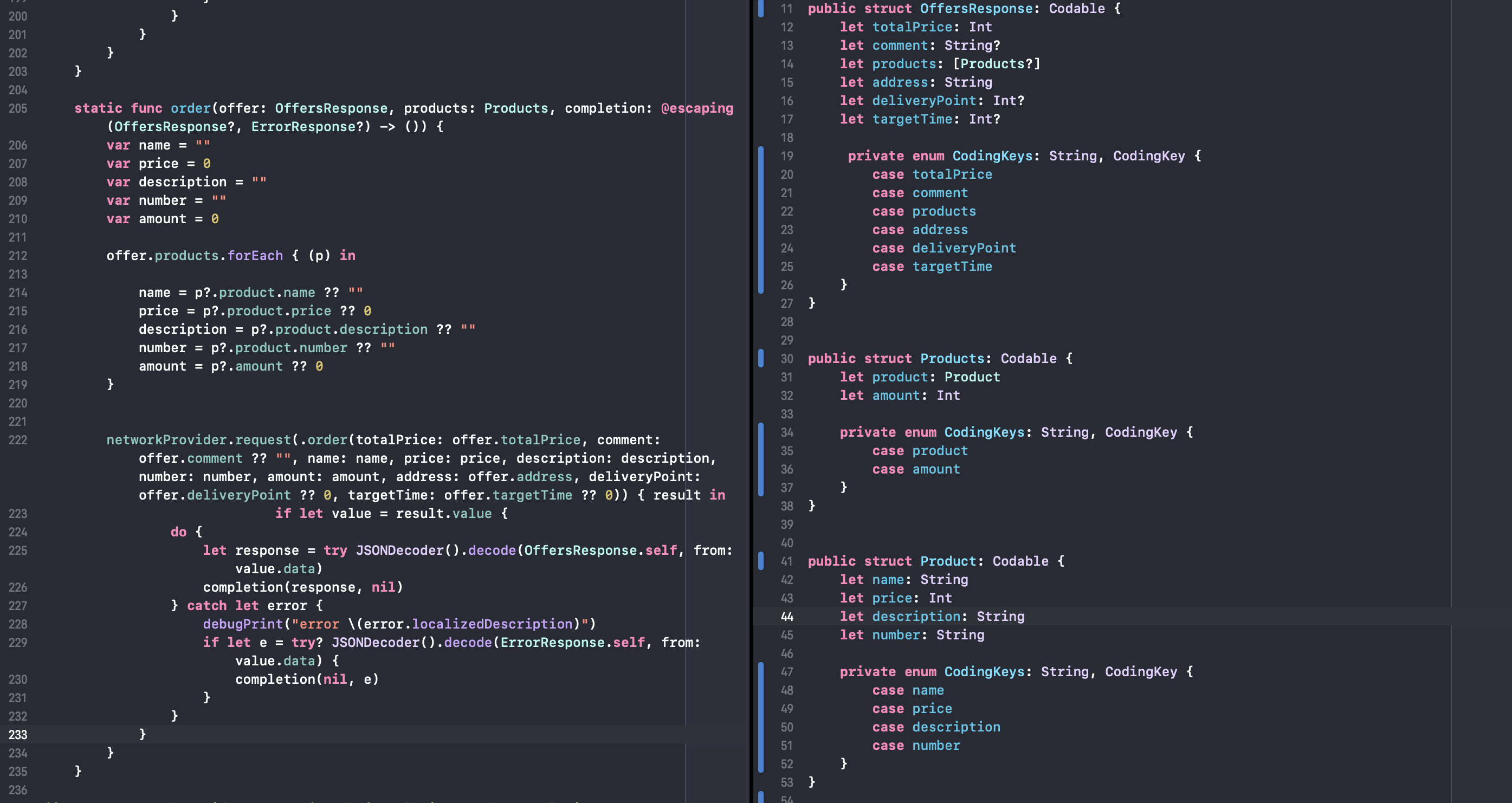This screenshot has height=803, width=1512.
Task: Click [Products?] type on line 14
Action: coord(996,64)
